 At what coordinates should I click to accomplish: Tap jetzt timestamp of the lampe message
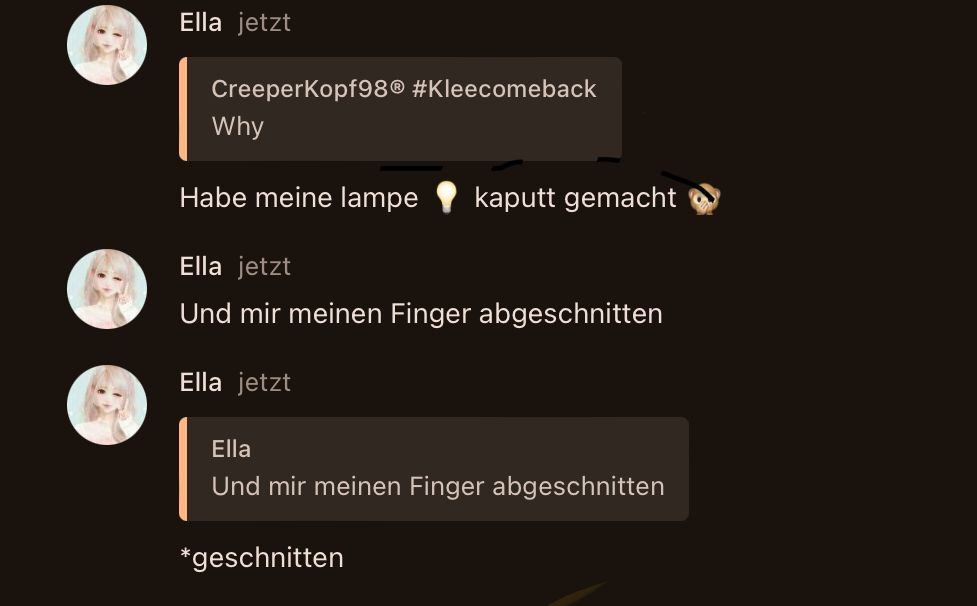264,23
